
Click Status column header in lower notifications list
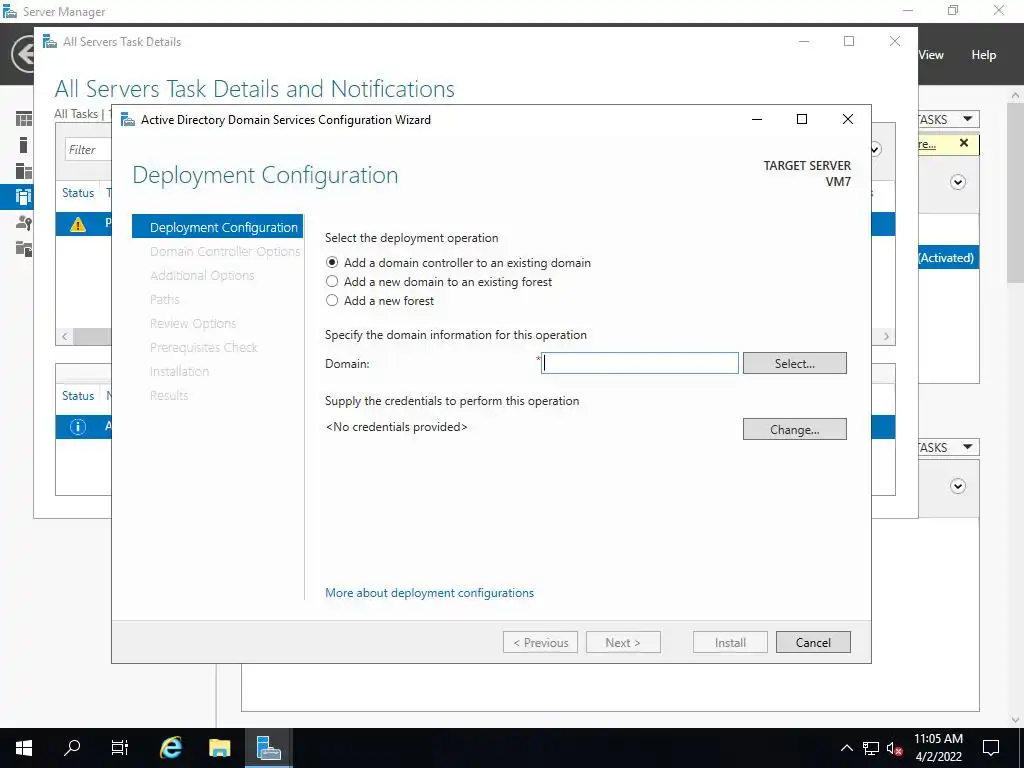(x=78, y=396)
